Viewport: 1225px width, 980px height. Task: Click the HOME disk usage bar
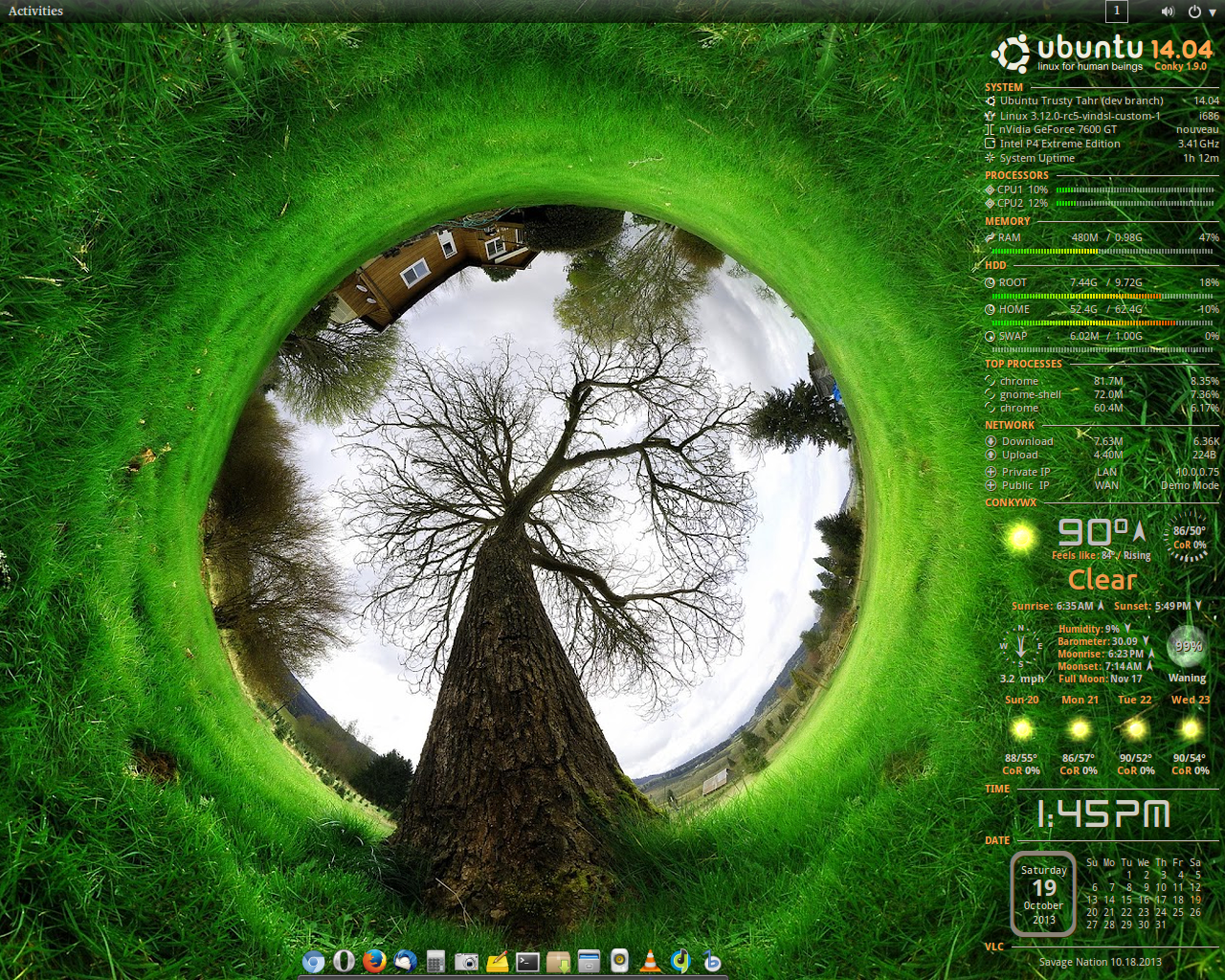[x=1103, y=323]
